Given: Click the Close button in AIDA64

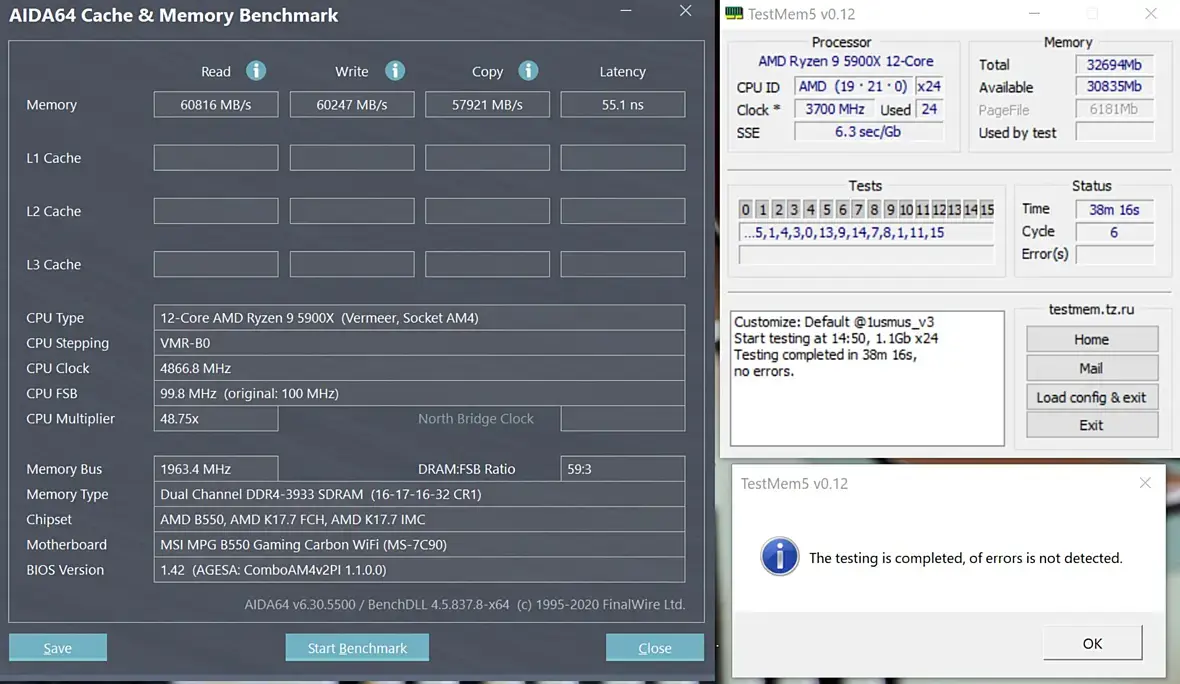Looking at the screenshot, I should [x=655, y=647].
